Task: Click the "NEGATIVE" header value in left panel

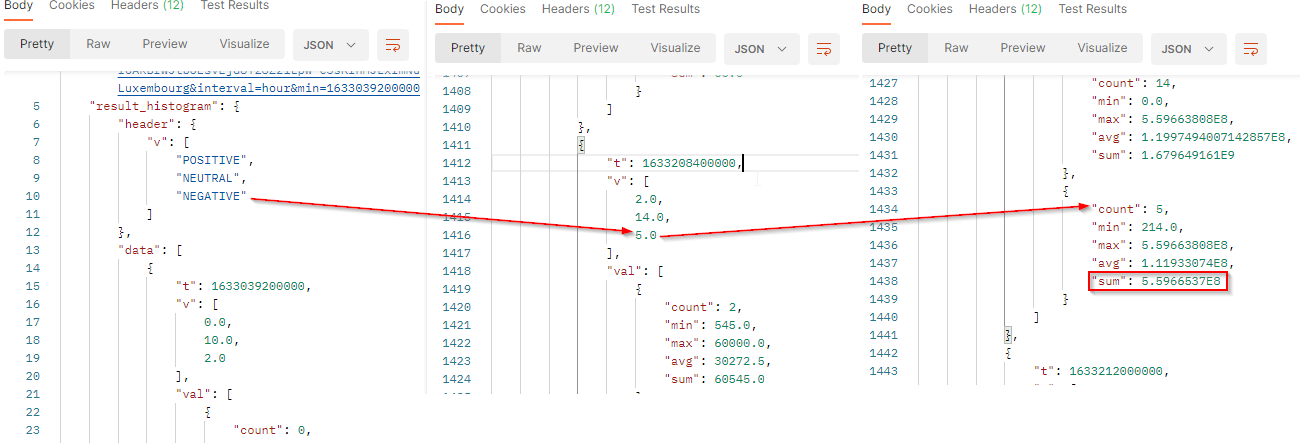Action: coord(211,196)
